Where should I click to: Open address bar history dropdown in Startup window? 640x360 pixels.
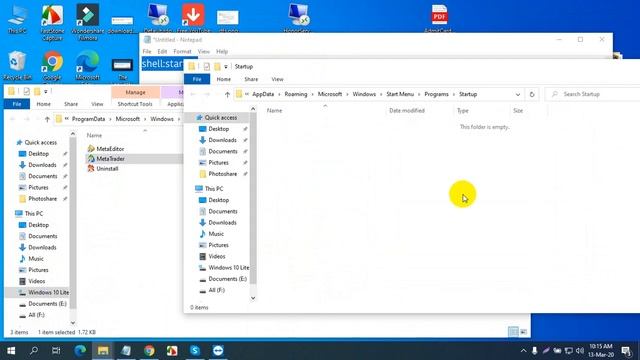coord(518,94)
